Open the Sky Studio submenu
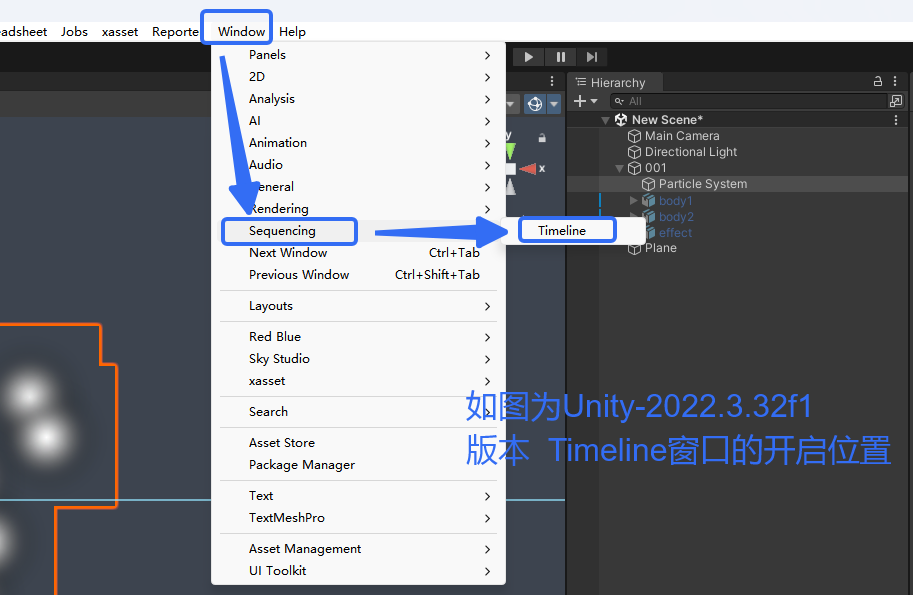The height and width of the screenshot is (595, 913). (x=358, y=359)
